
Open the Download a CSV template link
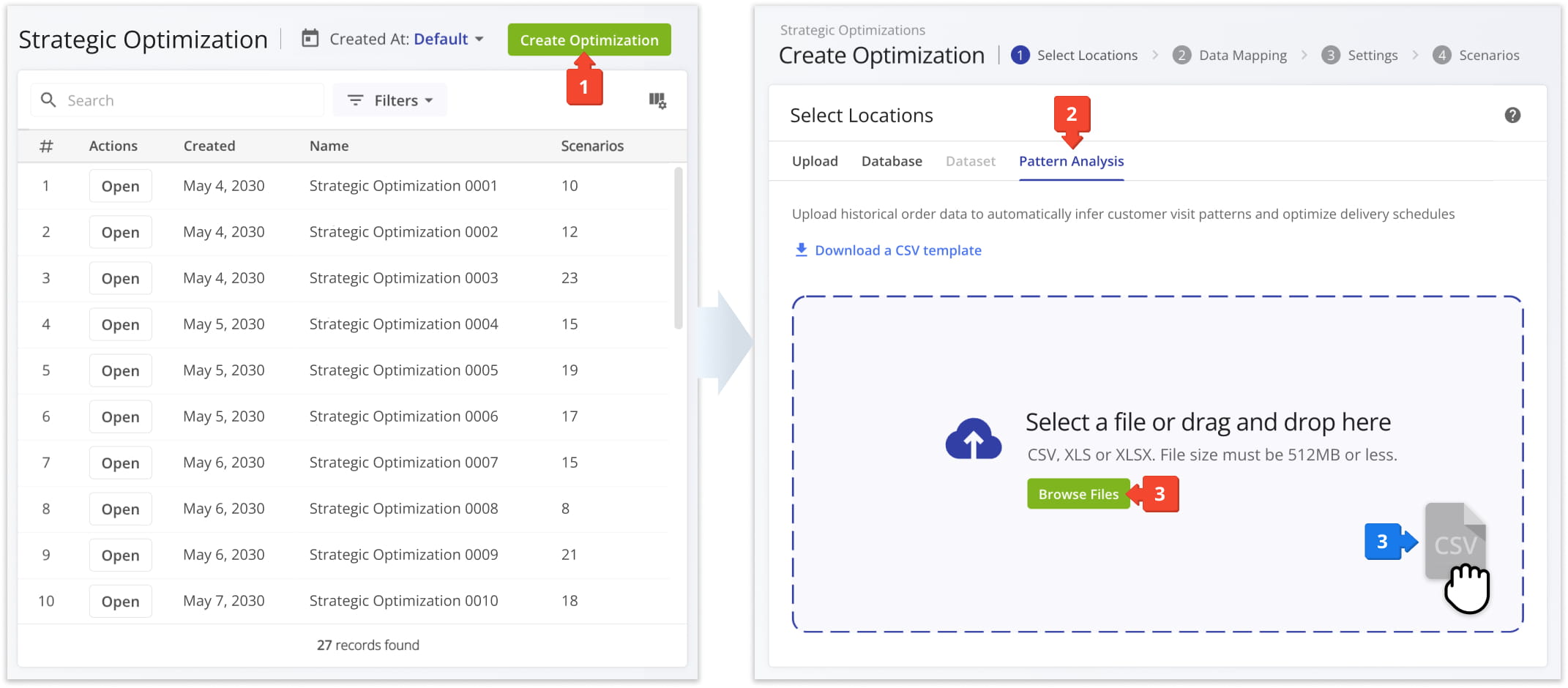pyautogui.click(x=897, y=250)
